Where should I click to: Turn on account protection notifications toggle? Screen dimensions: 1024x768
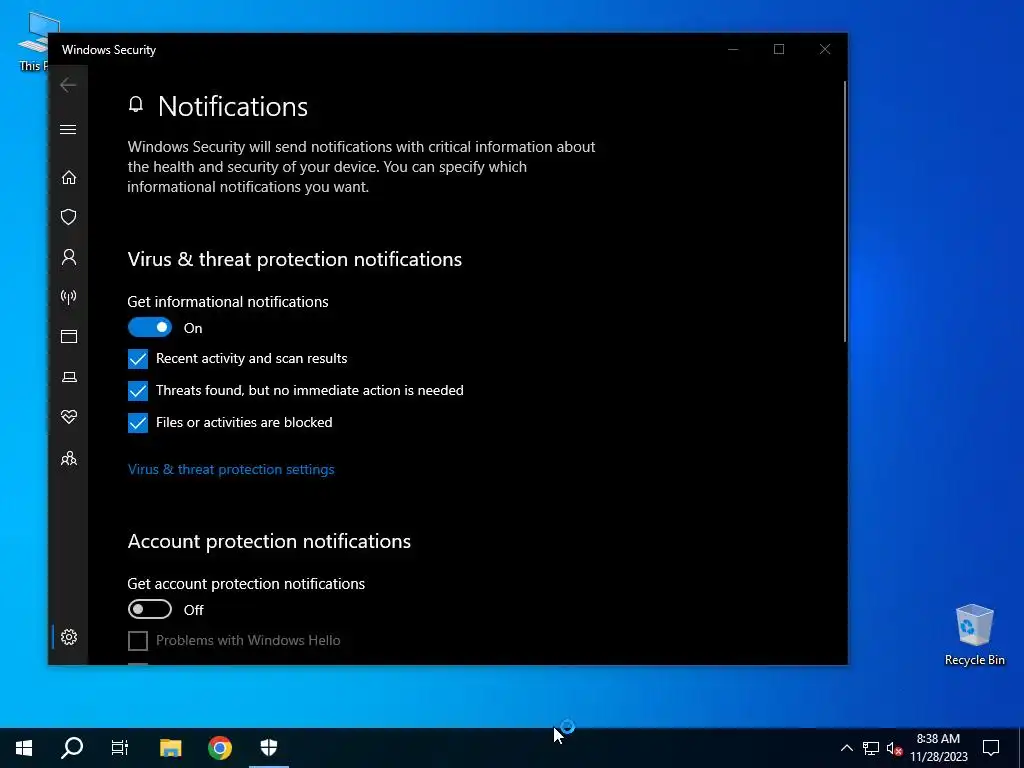150,609
